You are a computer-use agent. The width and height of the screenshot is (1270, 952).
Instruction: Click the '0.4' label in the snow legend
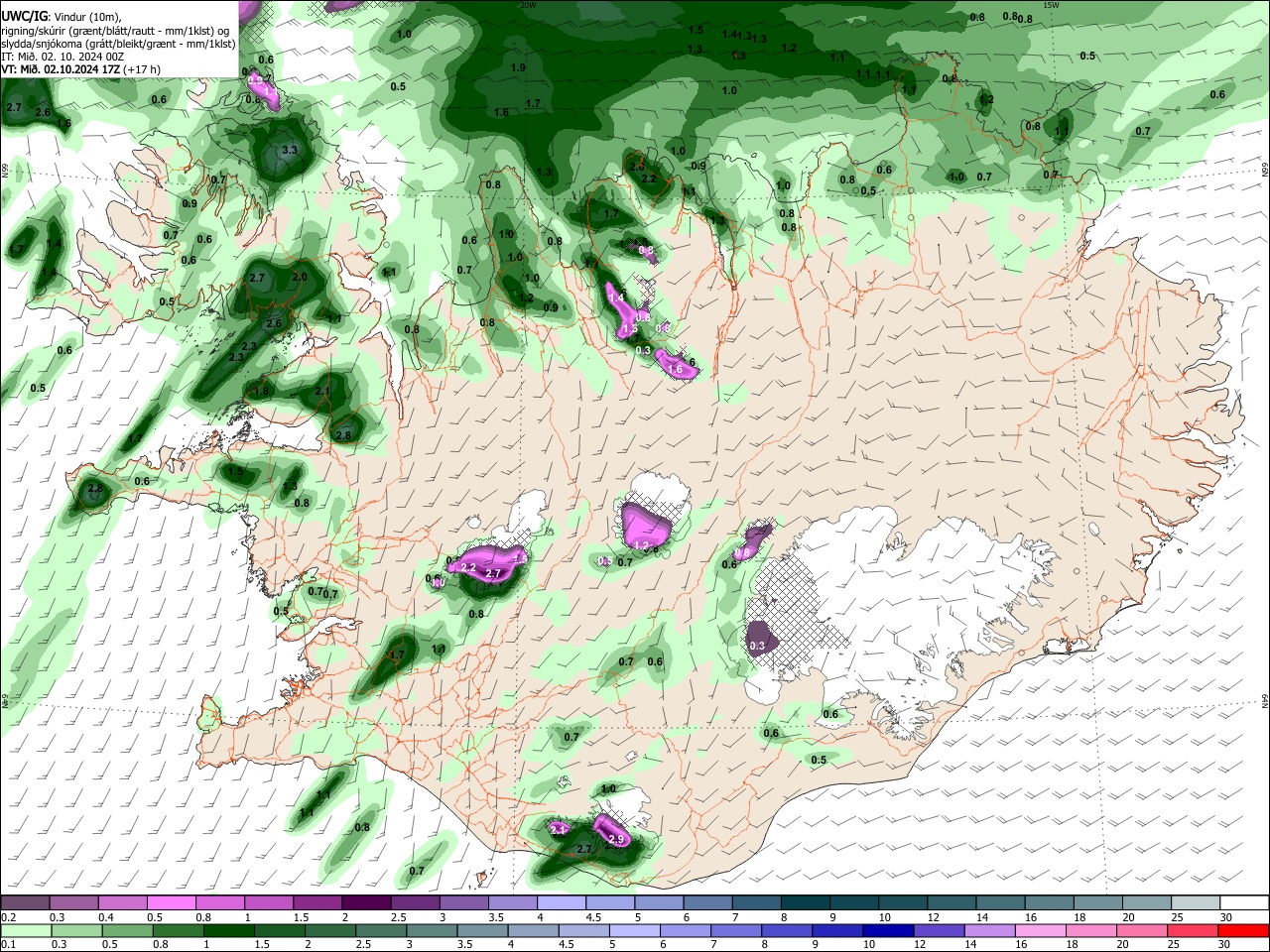pos(106,917)
